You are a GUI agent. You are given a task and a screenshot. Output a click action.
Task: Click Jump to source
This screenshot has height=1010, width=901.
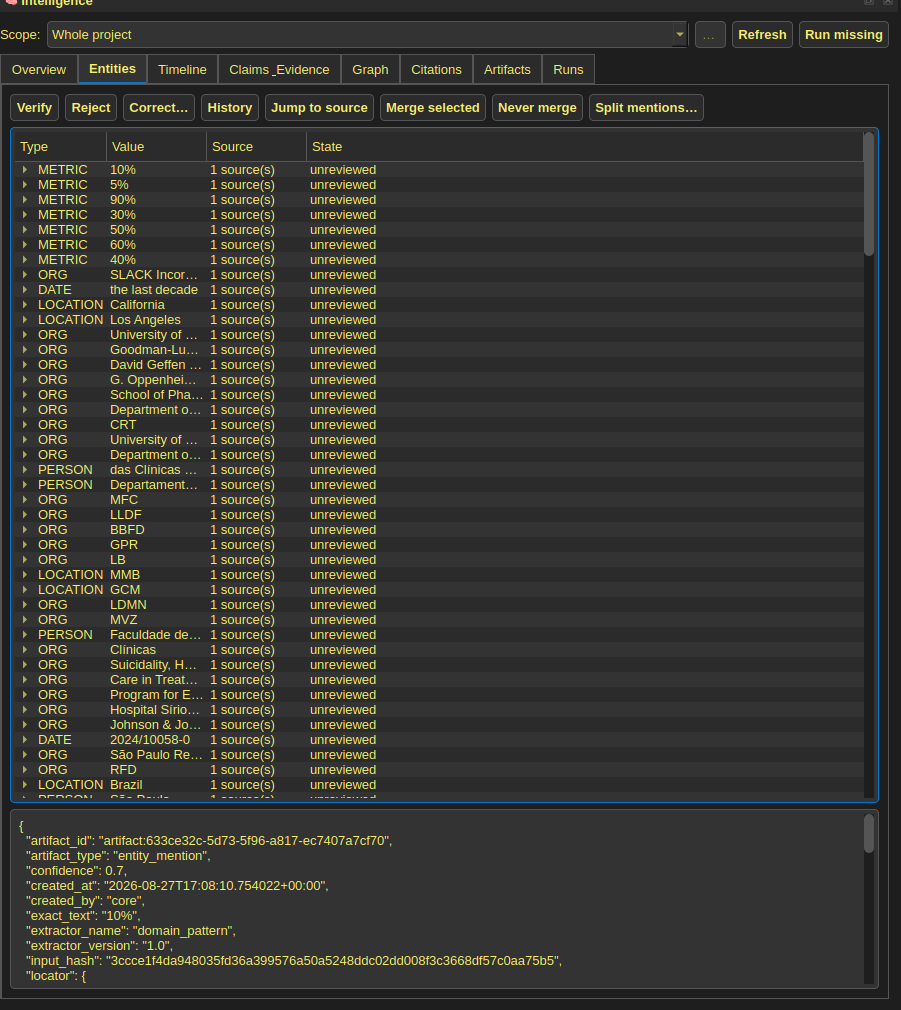pos(319,108)
